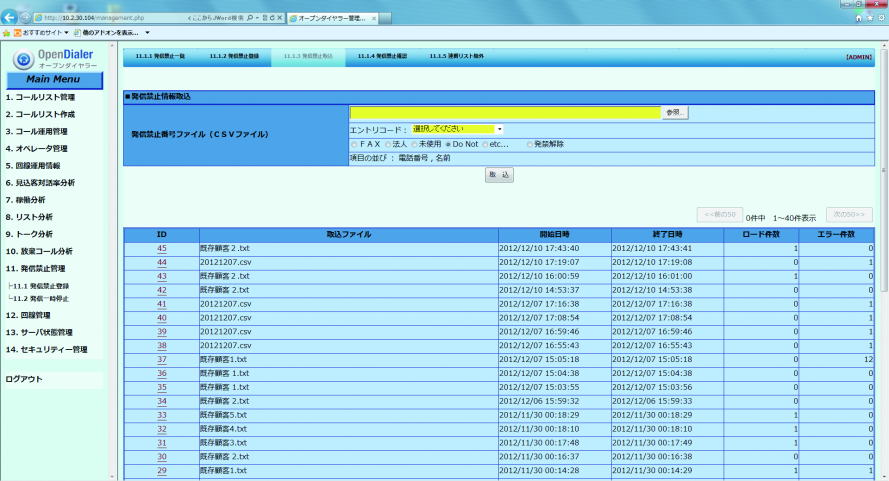Open the new tab button

click(386, 18)
